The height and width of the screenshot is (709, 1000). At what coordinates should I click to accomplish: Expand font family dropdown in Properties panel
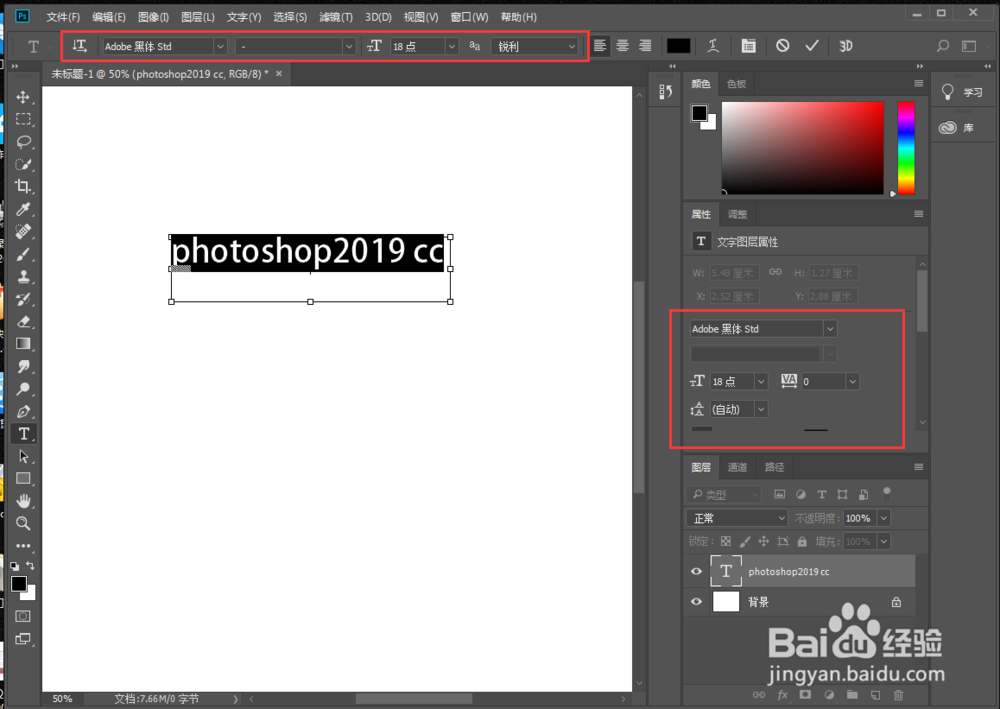(830, 329)
